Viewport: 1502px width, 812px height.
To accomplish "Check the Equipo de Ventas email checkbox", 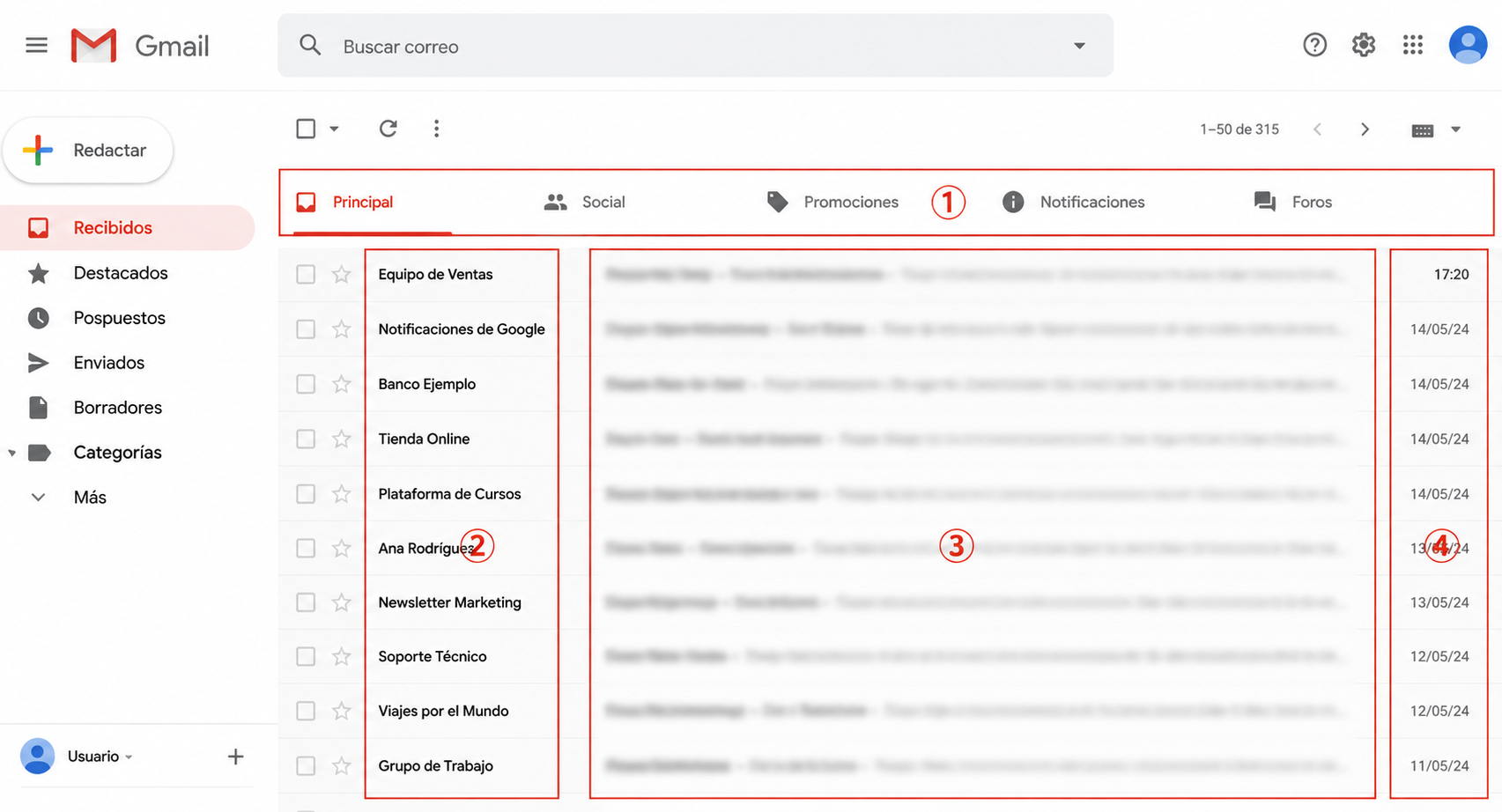I will [306, 275].
